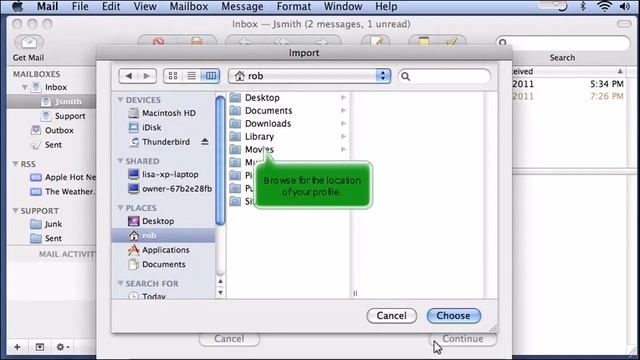The height and width of the screenshot is (360, 640).
Task: Click the search field in Import dialog
Action: pos(444,76)
